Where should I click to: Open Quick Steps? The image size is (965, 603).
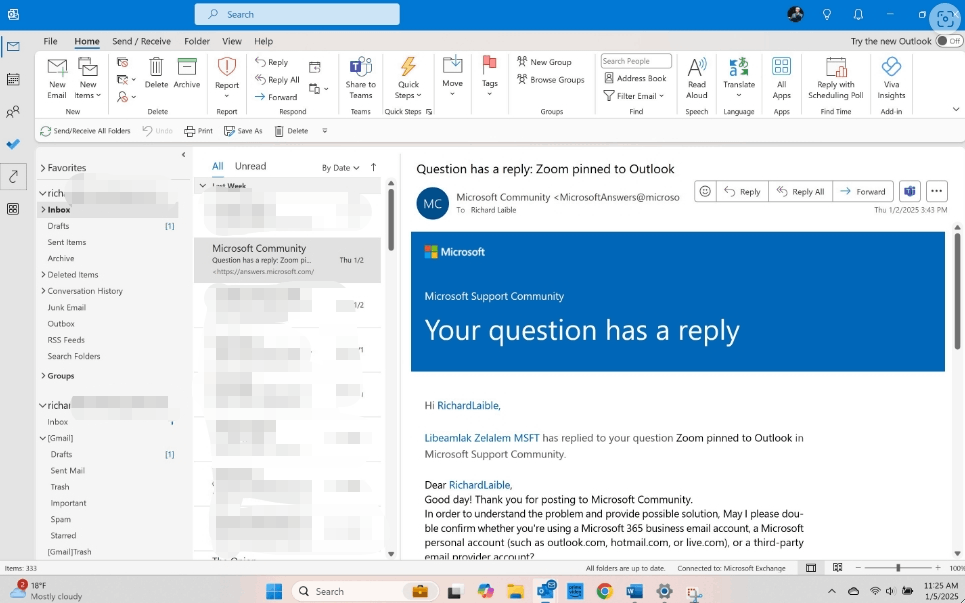pyautogui.click(x=408, y=78)
